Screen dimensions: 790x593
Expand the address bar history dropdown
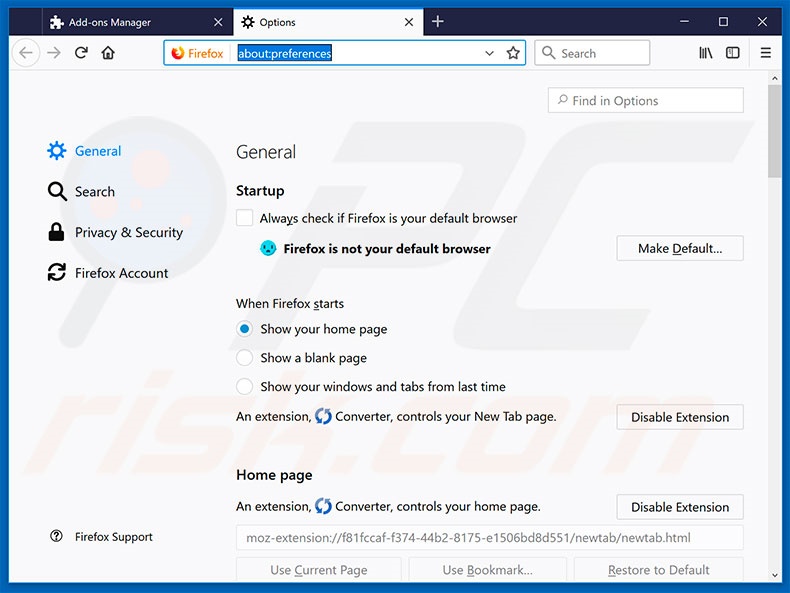tap(489, 53)
